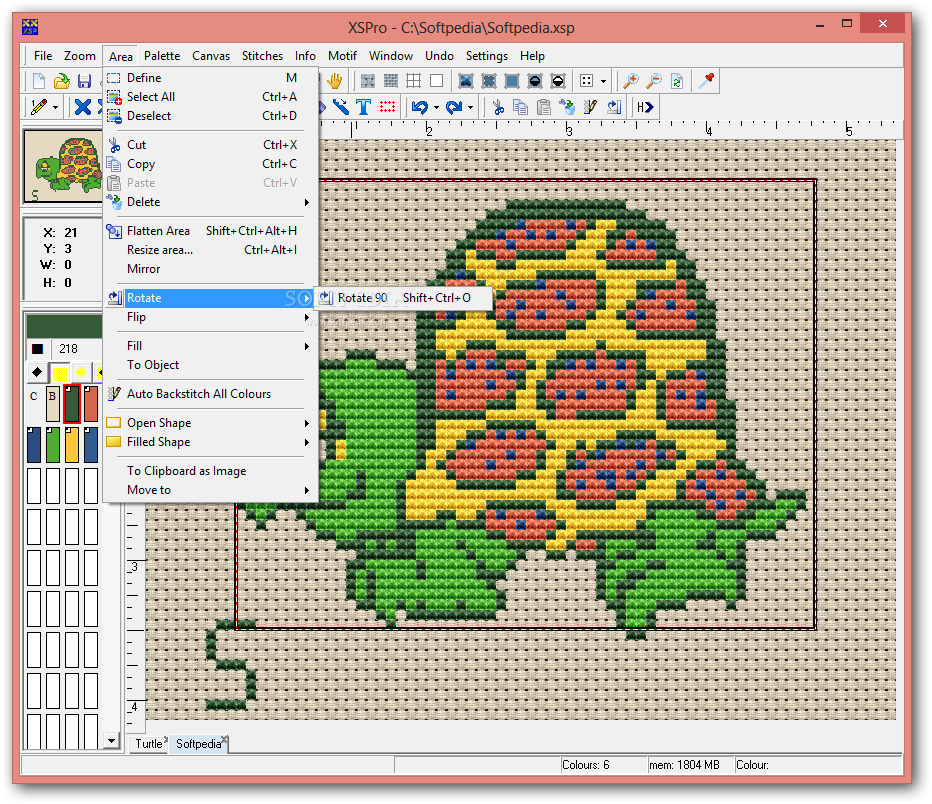Click the Save floppy disk icon

(85, 81)
